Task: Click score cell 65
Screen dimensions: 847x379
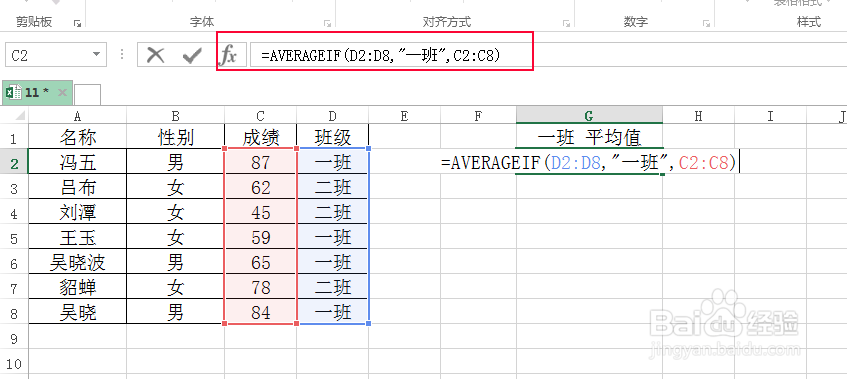Action: click(x=260, y=262)
